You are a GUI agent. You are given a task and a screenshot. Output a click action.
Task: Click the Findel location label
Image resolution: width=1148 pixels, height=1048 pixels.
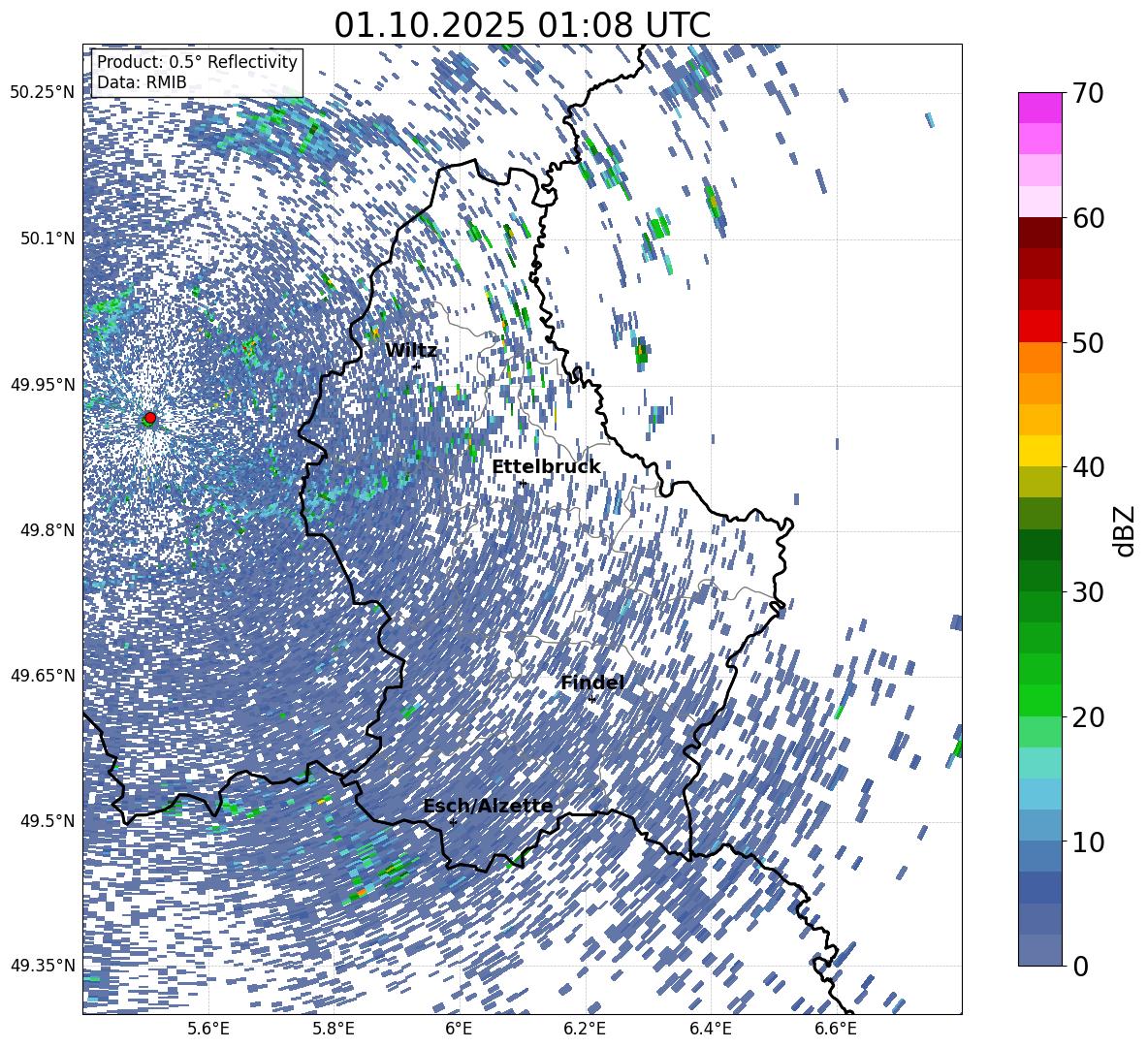pos(592,683)
